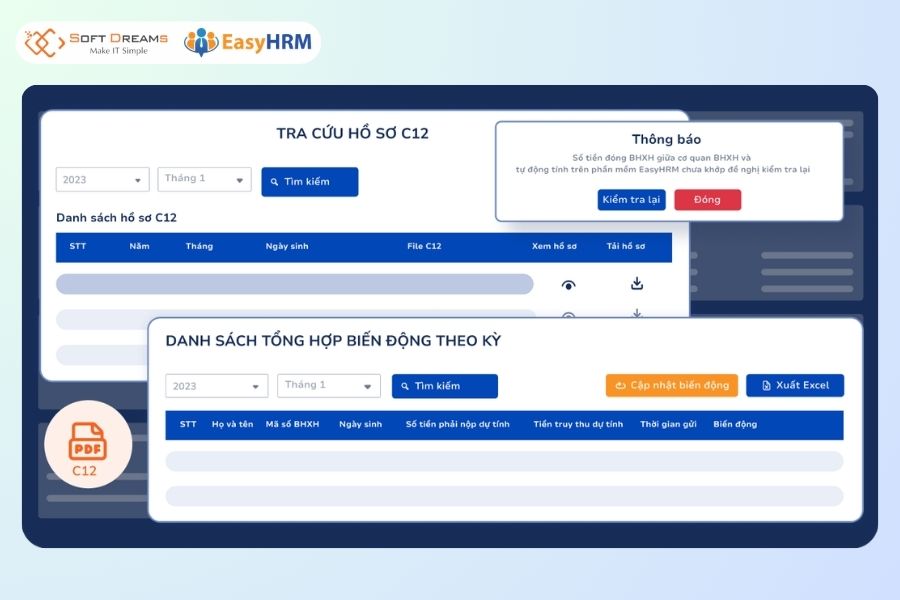
Task: Click the orange Cập nhật biến động button
Action: 672,385
